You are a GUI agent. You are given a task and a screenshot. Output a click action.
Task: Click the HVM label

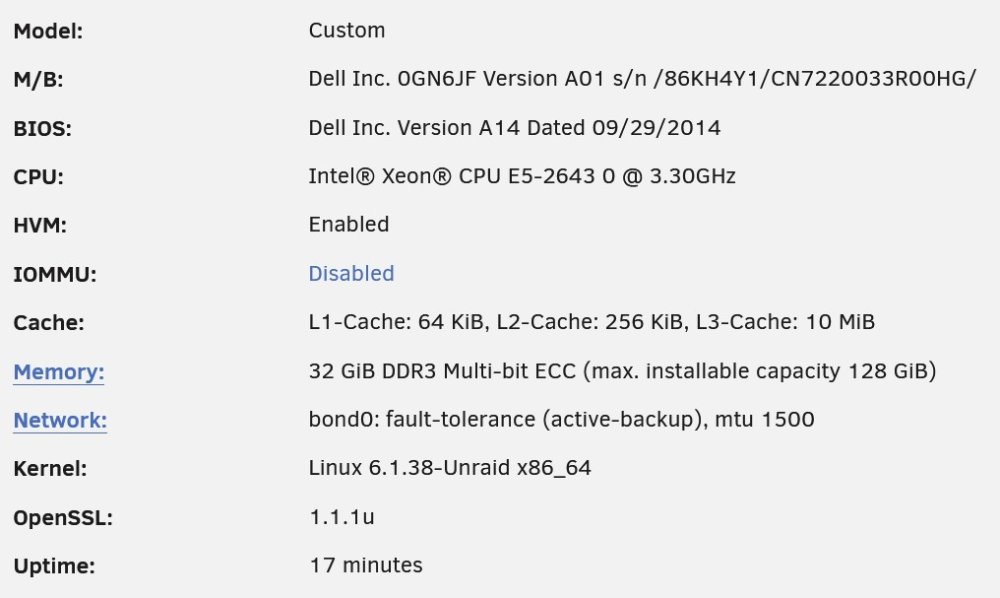coord(40,226)
